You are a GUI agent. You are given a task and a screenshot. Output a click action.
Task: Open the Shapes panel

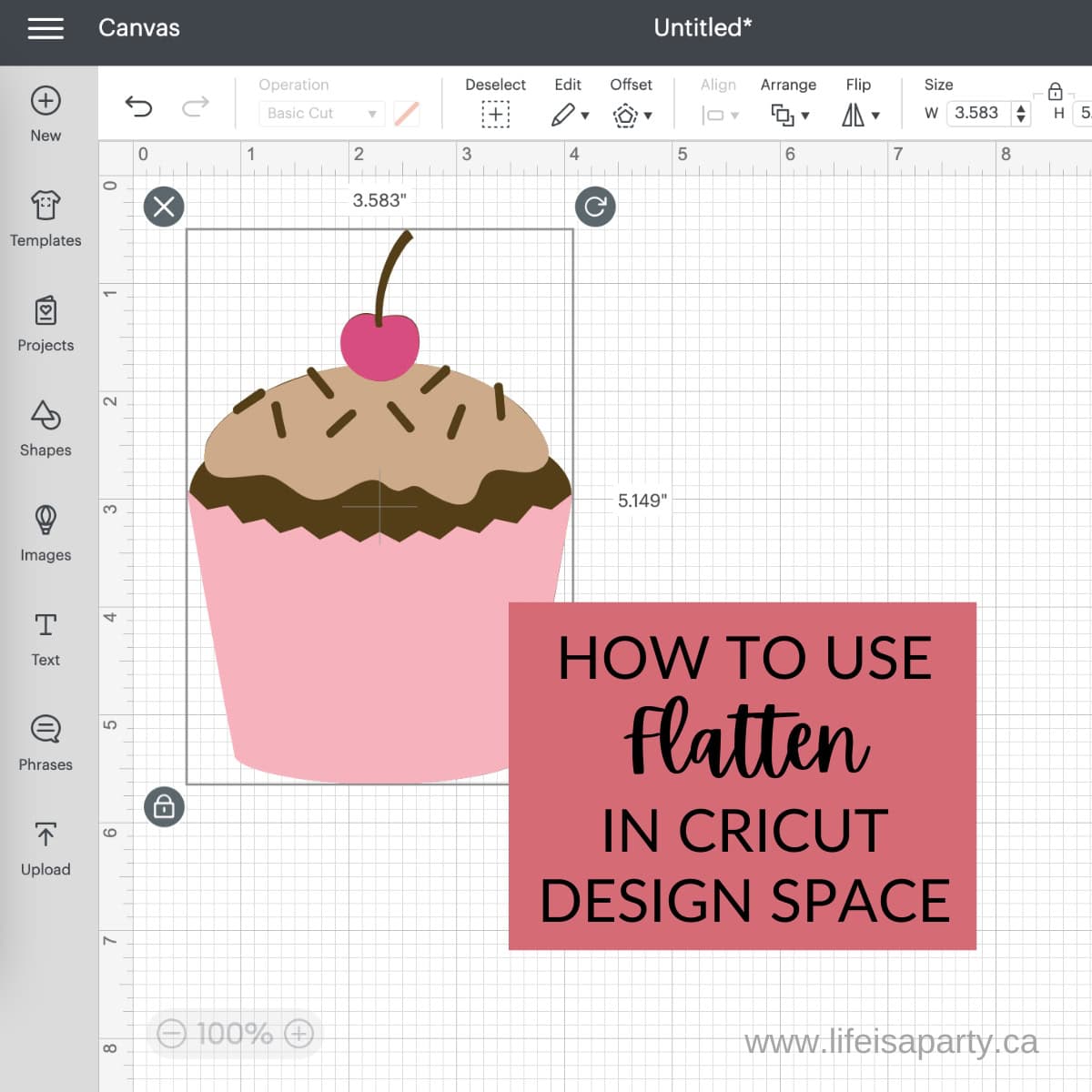point(45,429)
